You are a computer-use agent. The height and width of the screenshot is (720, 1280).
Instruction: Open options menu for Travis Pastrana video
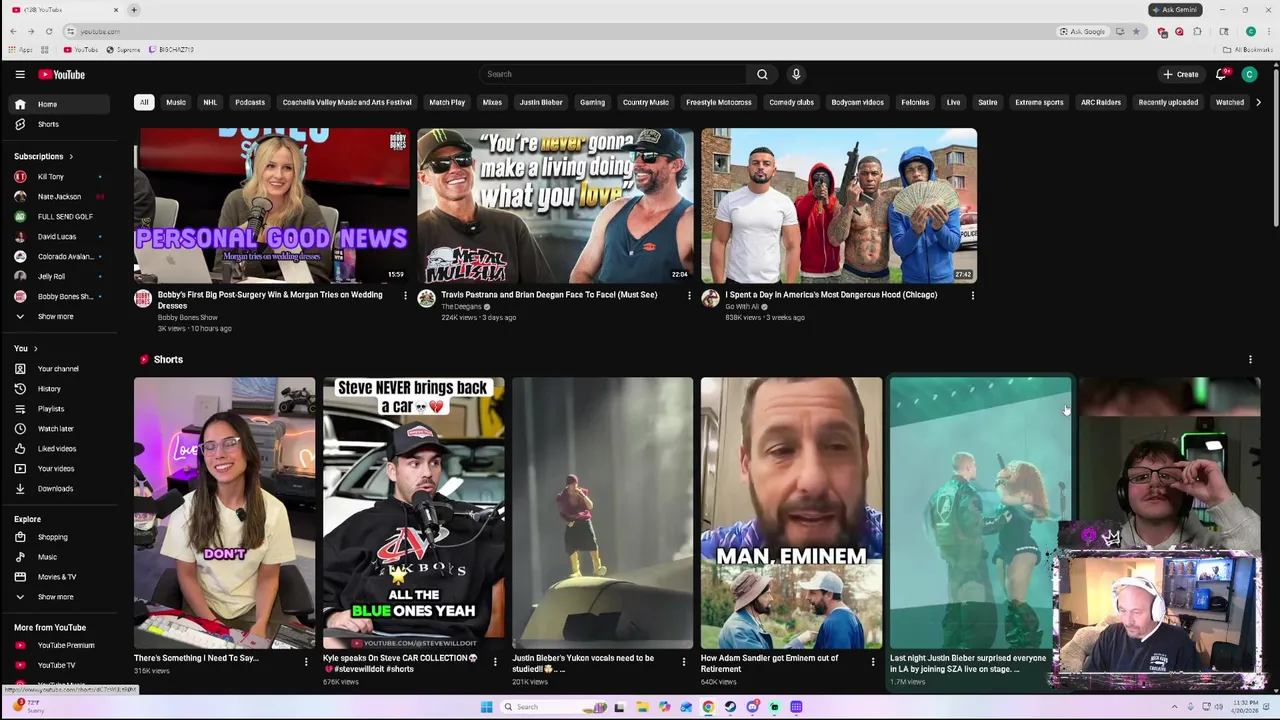689,295
